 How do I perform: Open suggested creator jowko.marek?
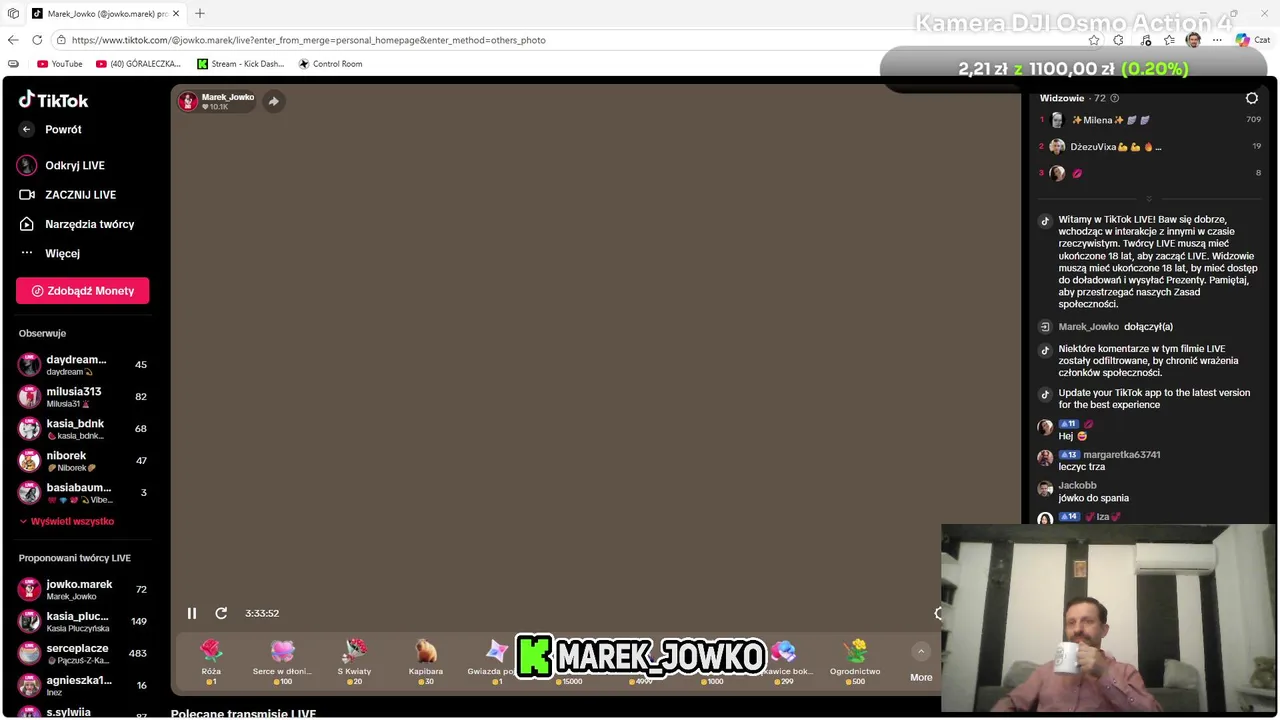pyautogui.click(x=83, y=590)
